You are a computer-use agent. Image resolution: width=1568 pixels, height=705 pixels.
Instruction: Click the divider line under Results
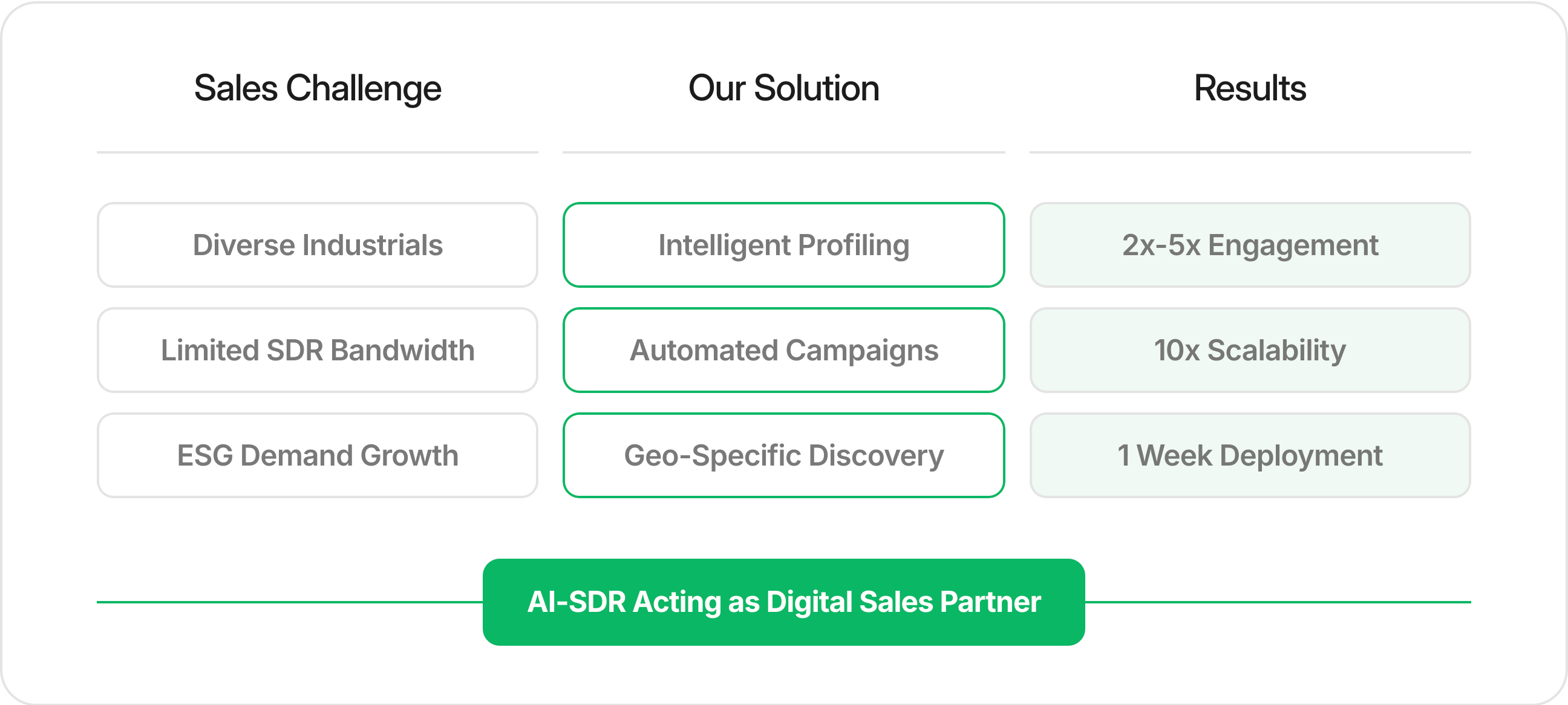[x=1250, y=152]
